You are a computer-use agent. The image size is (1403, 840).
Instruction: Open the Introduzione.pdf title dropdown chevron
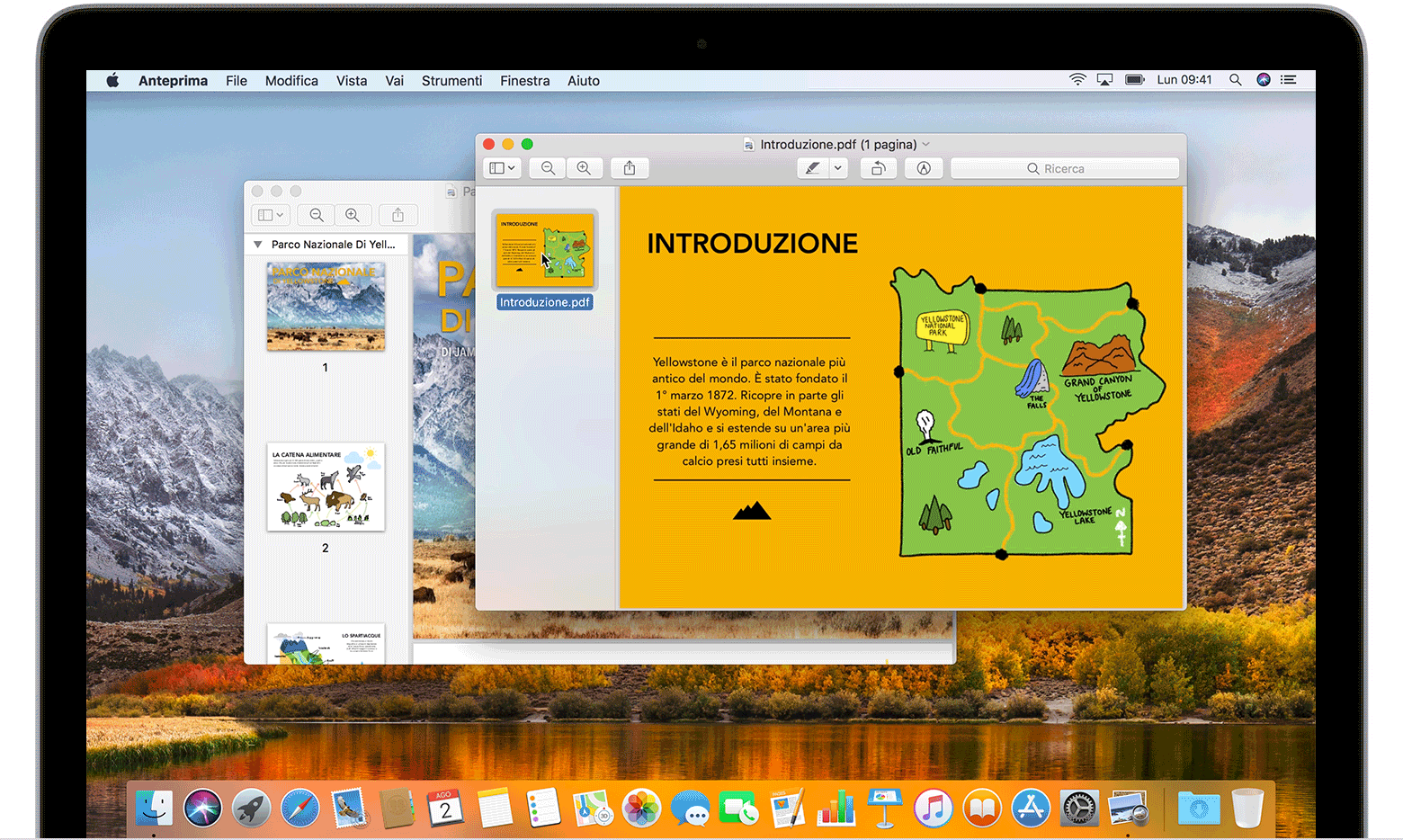pyautogui.click(x=926, y=144)
